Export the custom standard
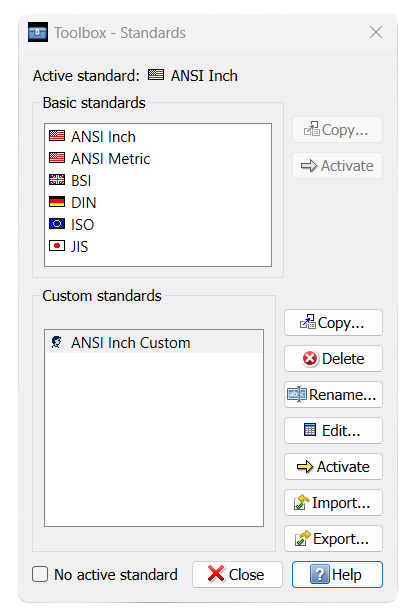Screen dimensions: 417x615 point(333,539)
